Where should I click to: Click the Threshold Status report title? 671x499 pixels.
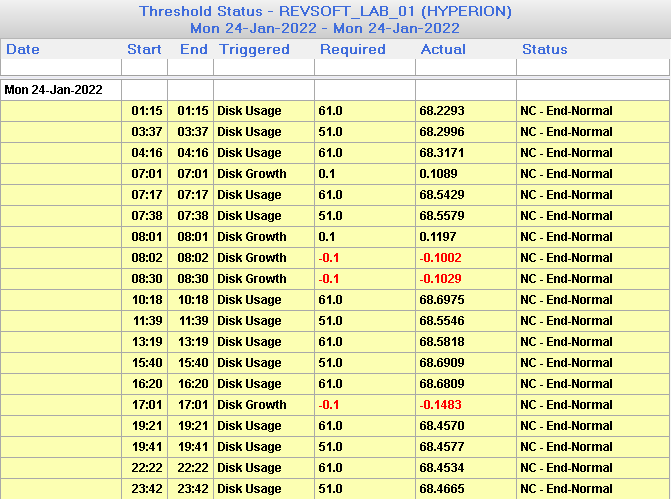point(325,12)
